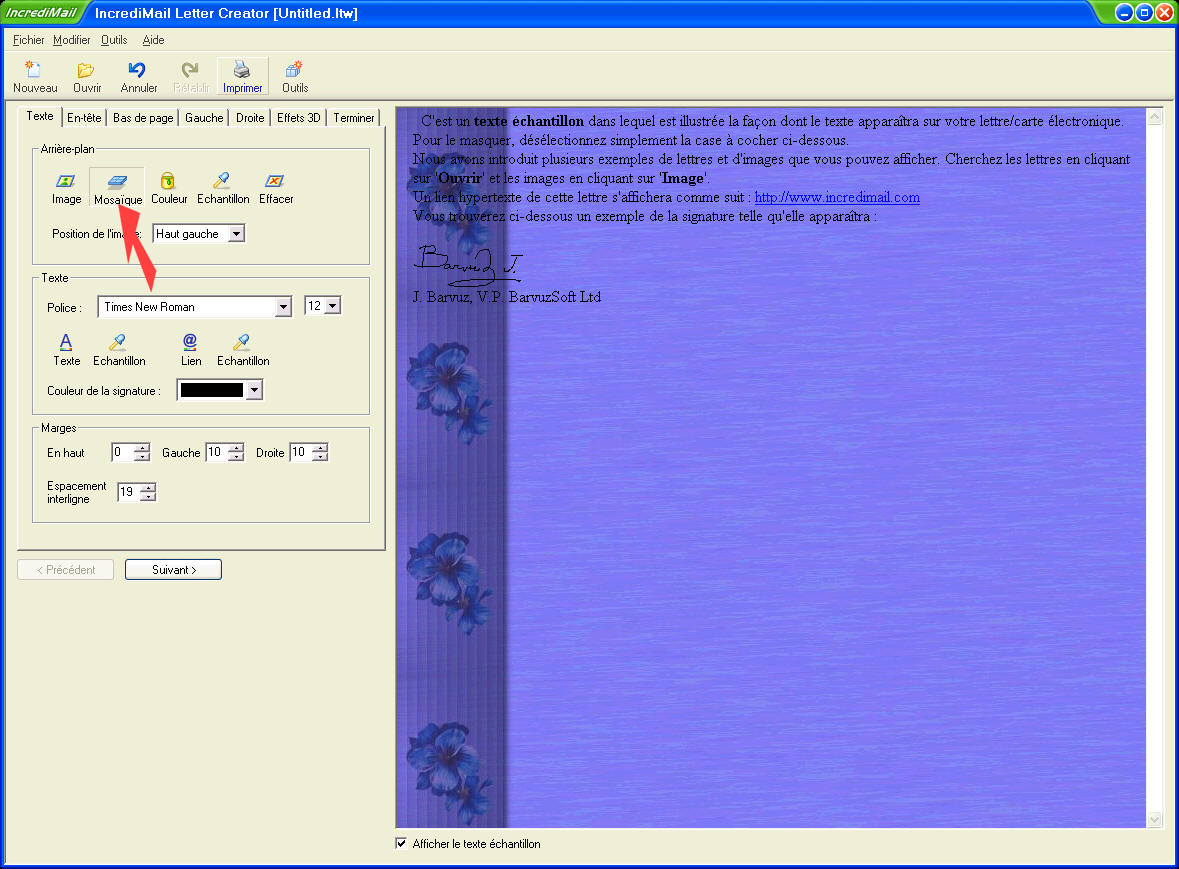
Task: Switch to the Terminer tab
Action: click(353, 118)
